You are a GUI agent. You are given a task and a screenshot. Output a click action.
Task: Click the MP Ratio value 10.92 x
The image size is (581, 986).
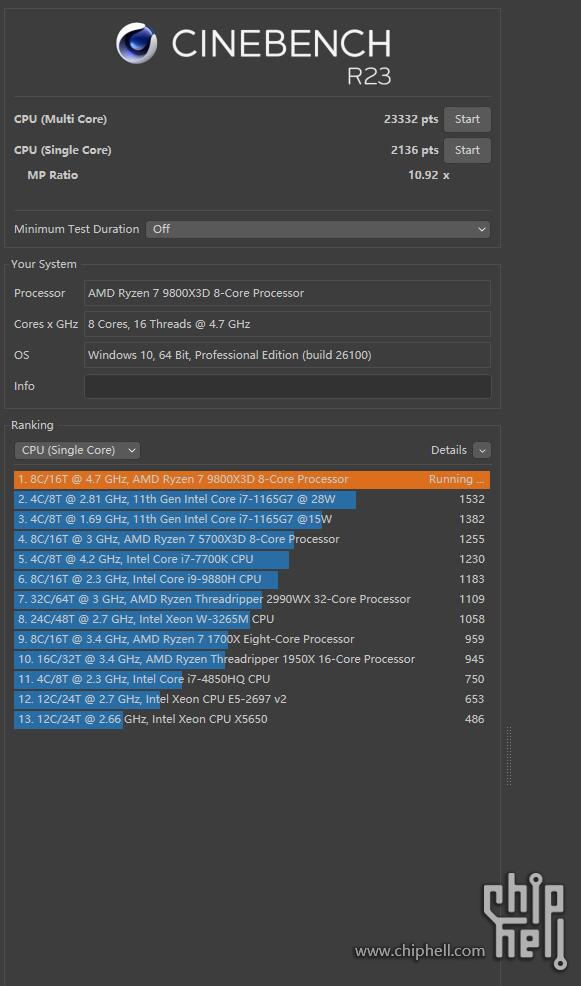tap(429, 175)
